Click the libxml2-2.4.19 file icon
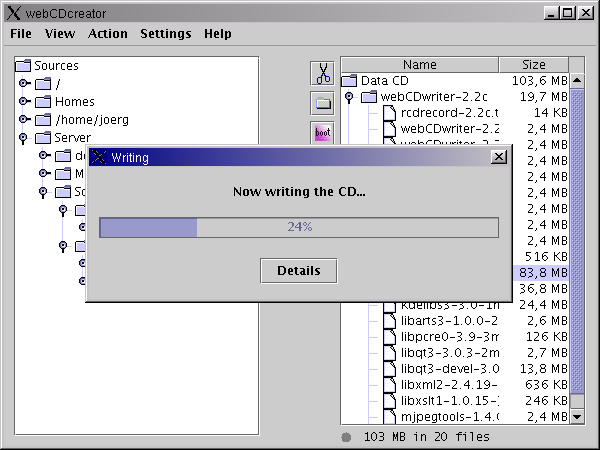 389,385
